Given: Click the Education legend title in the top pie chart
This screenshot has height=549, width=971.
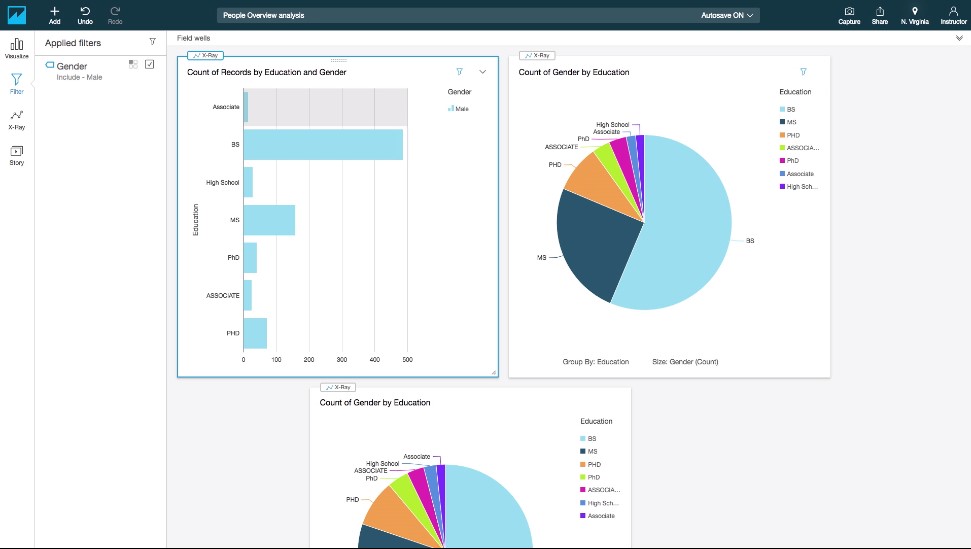Looking at the screenshot, I should tap(795, 92).
